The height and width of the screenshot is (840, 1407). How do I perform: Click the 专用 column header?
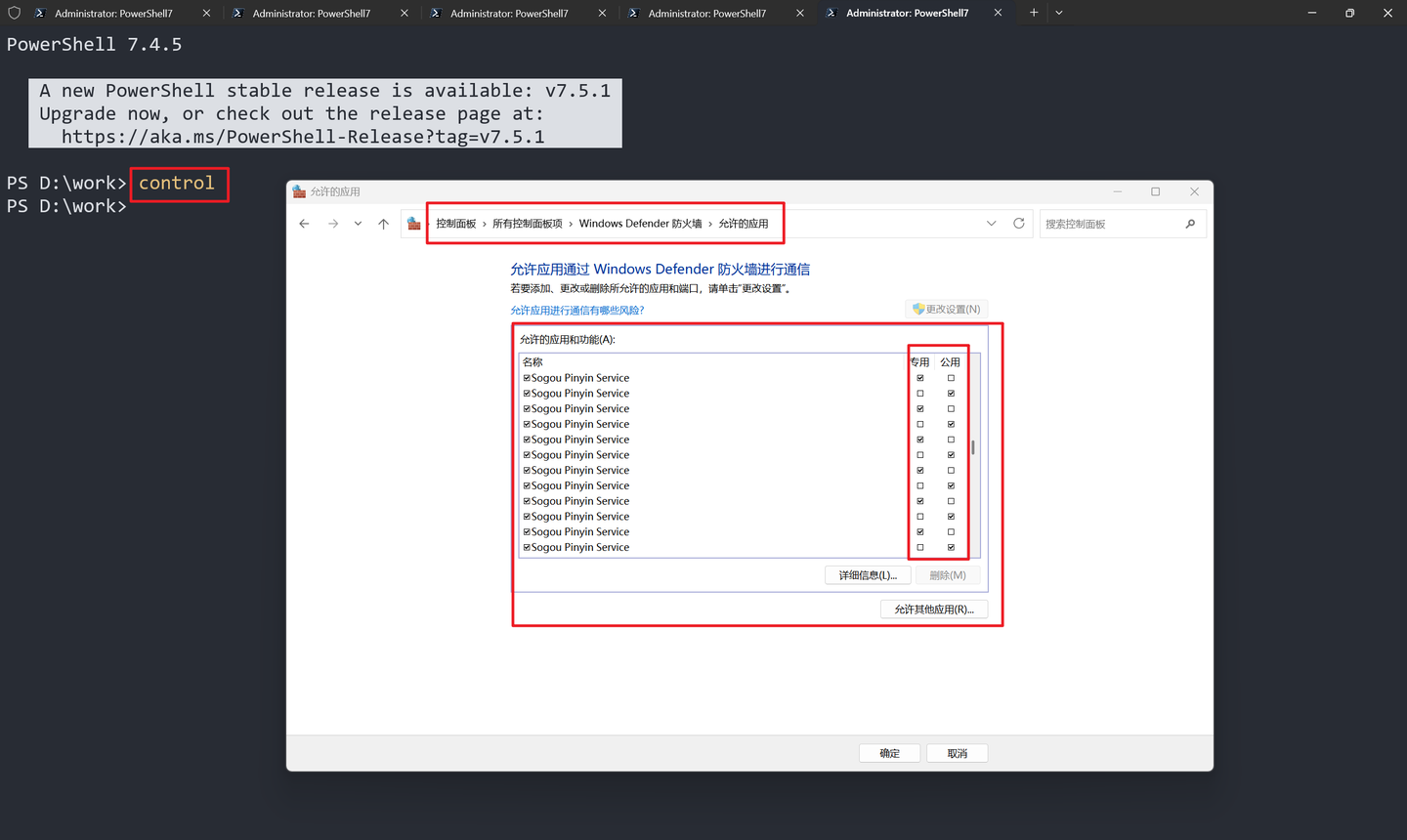point(919,362)
